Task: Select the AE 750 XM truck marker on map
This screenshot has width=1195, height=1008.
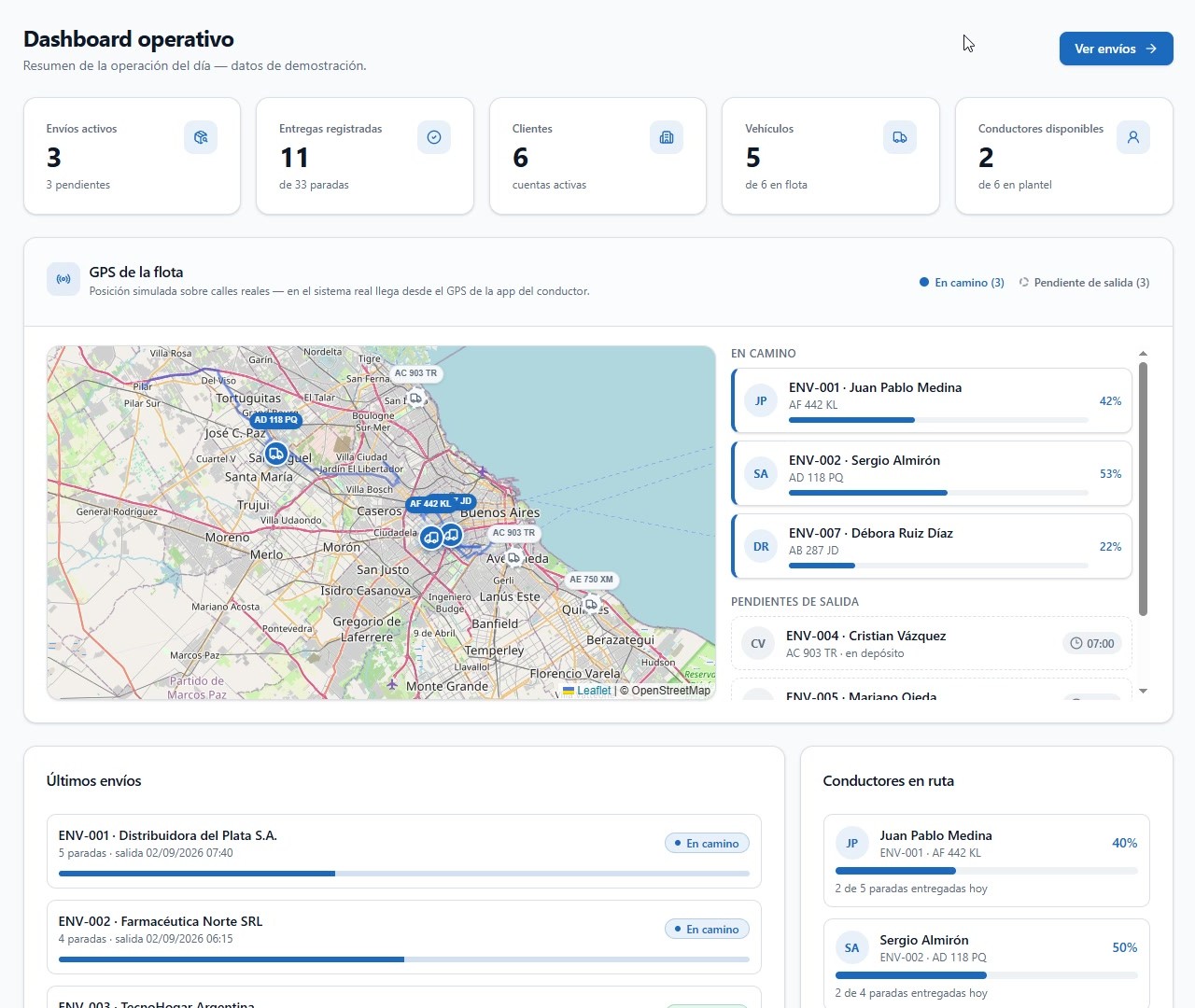Action: [591, 604]
